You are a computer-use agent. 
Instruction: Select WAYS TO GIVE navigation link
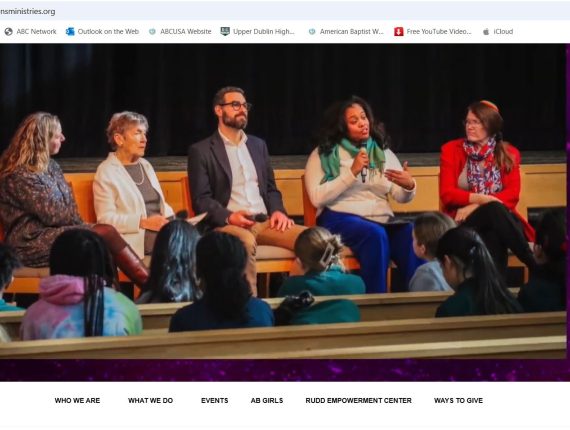click(x=458, y=401)
